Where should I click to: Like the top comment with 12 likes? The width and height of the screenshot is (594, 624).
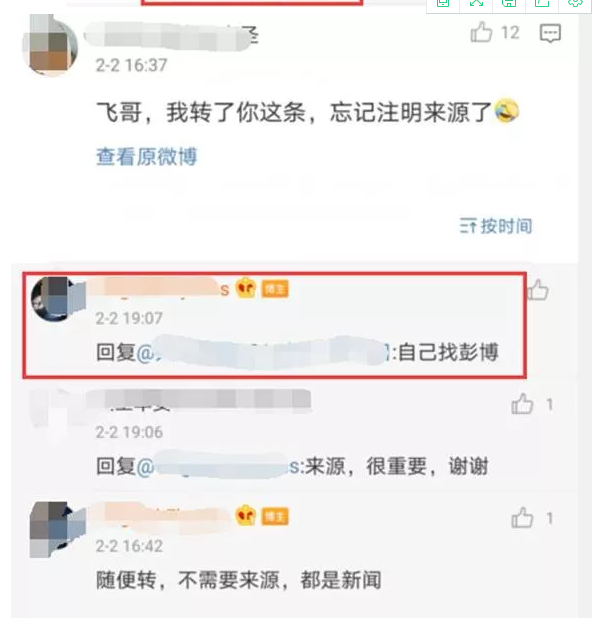481,32
